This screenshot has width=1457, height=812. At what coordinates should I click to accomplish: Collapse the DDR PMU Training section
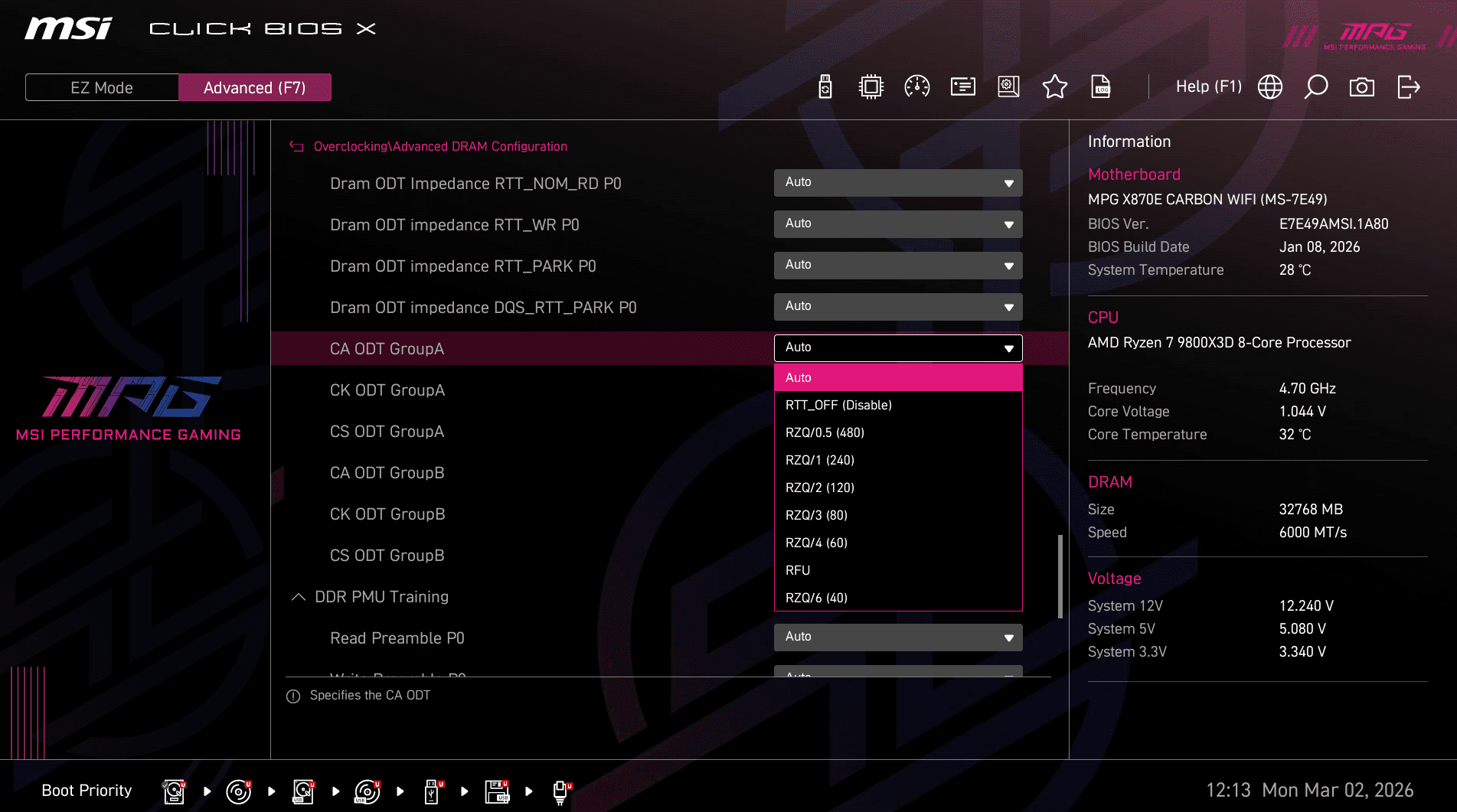point(299,597)
